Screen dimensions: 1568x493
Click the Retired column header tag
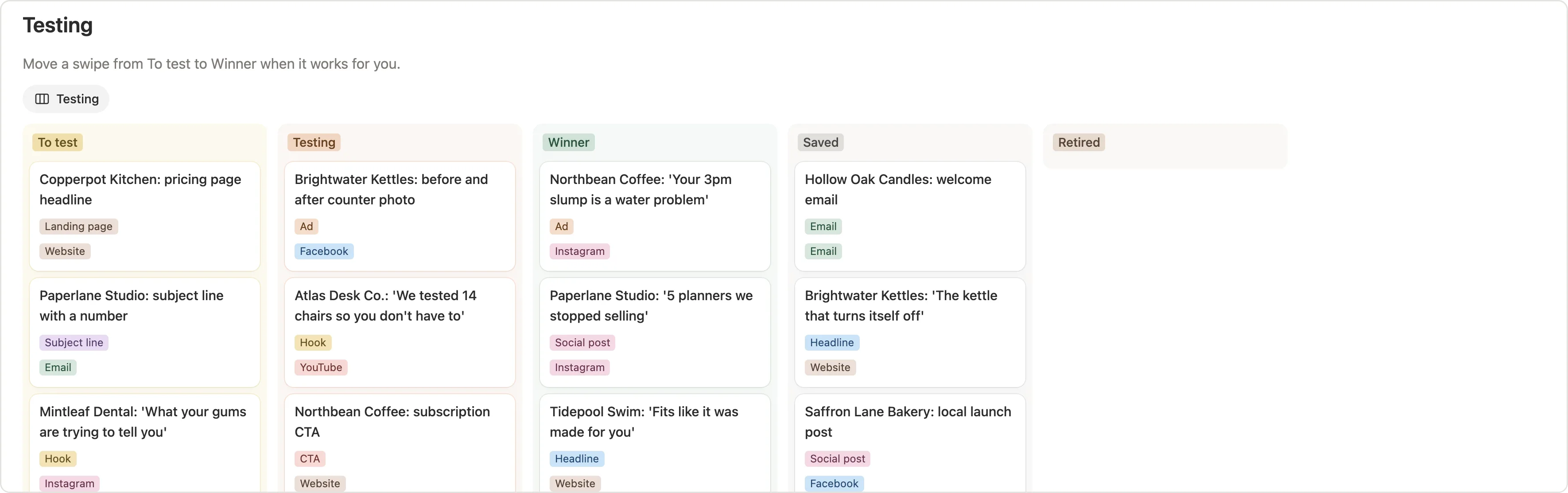1079,143
